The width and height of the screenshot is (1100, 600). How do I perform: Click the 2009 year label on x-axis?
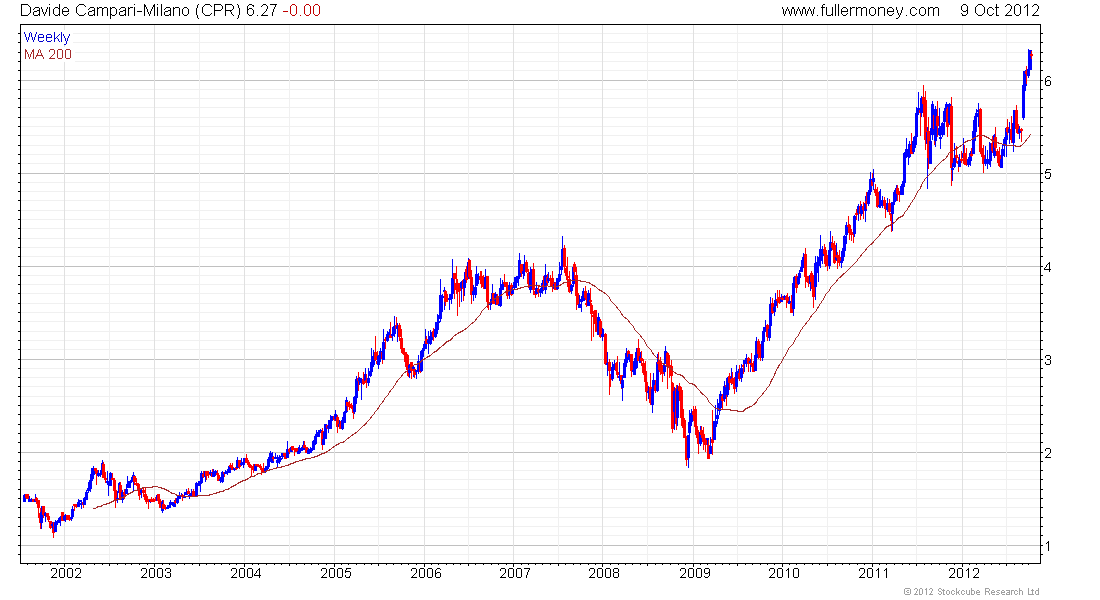pos(695,573)
